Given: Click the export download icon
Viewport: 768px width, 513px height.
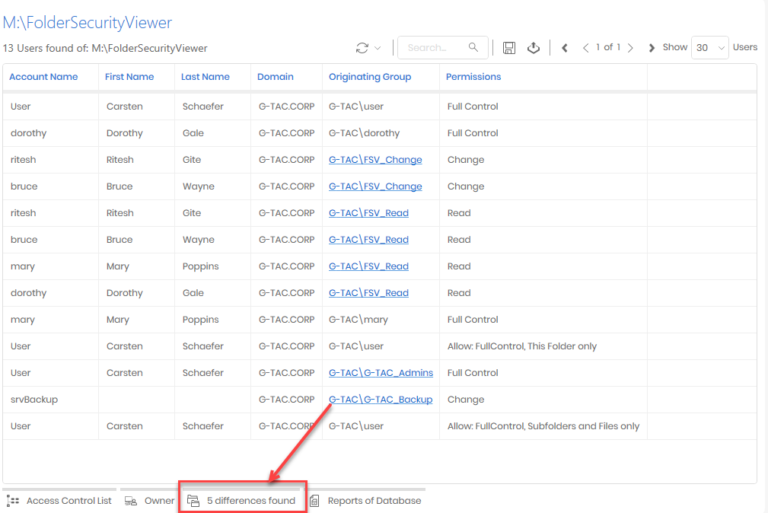Looking at the screenshot, I should [533, 48].
